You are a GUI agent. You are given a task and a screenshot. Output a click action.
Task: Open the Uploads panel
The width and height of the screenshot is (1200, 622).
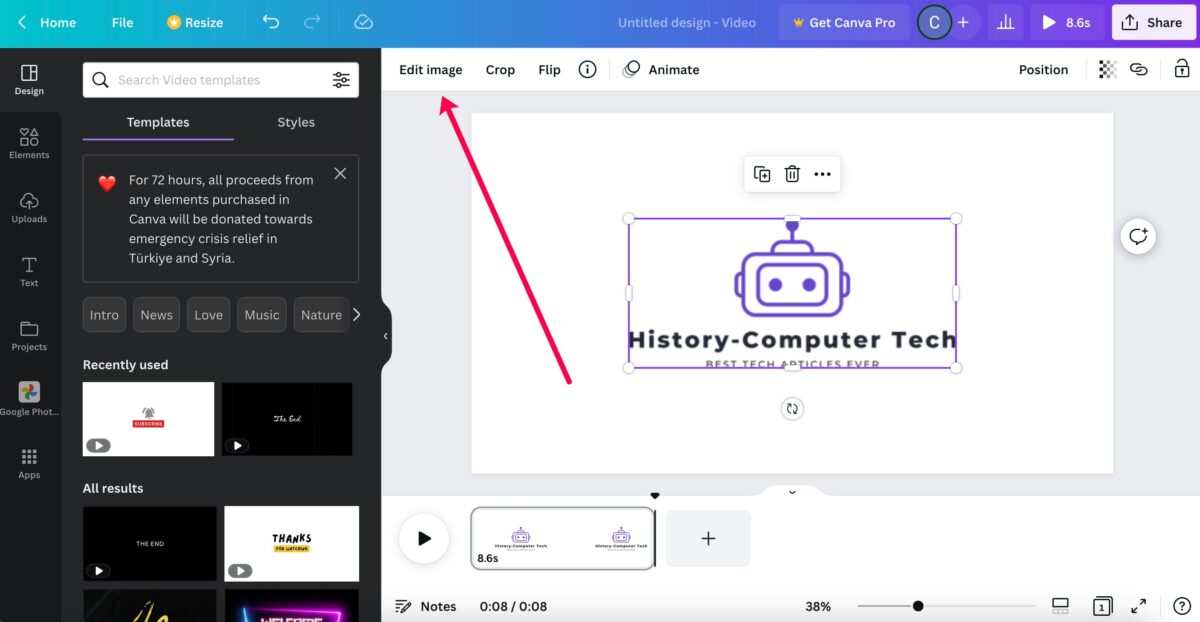(x=29, y=208)
